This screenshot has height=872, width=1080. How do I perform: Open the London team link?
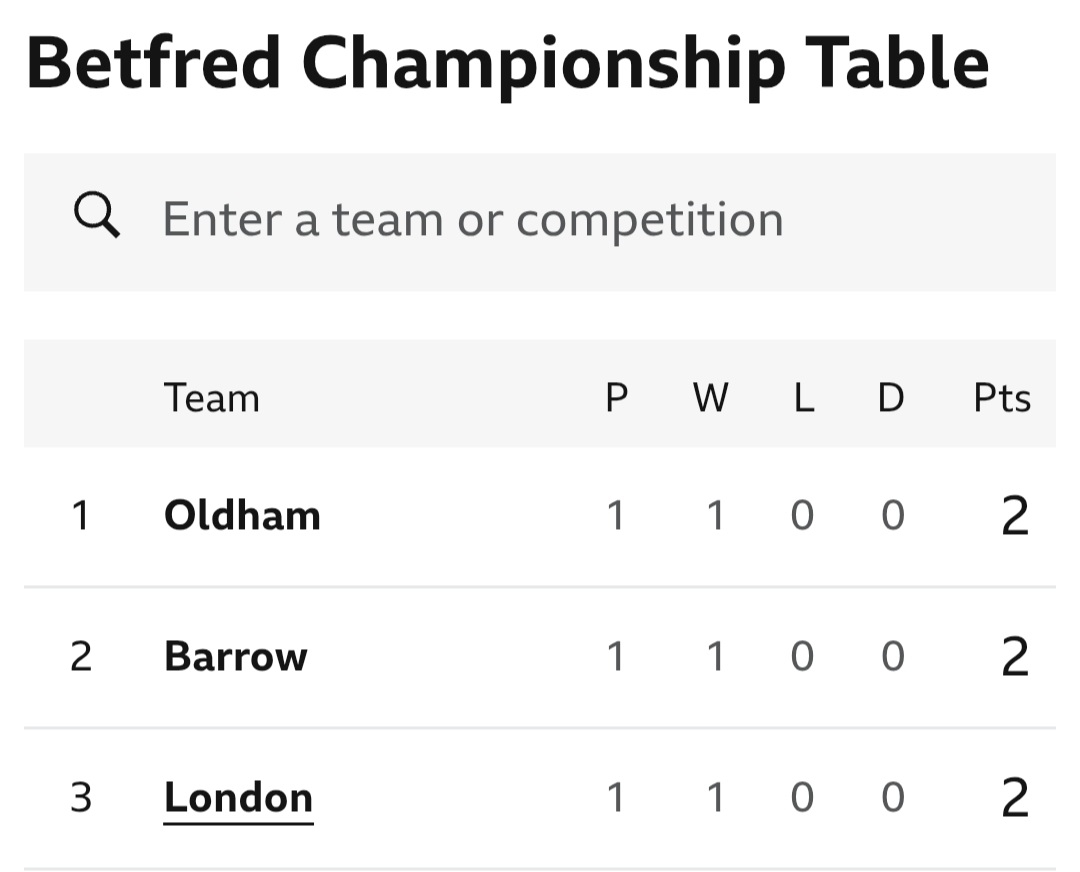238,798
